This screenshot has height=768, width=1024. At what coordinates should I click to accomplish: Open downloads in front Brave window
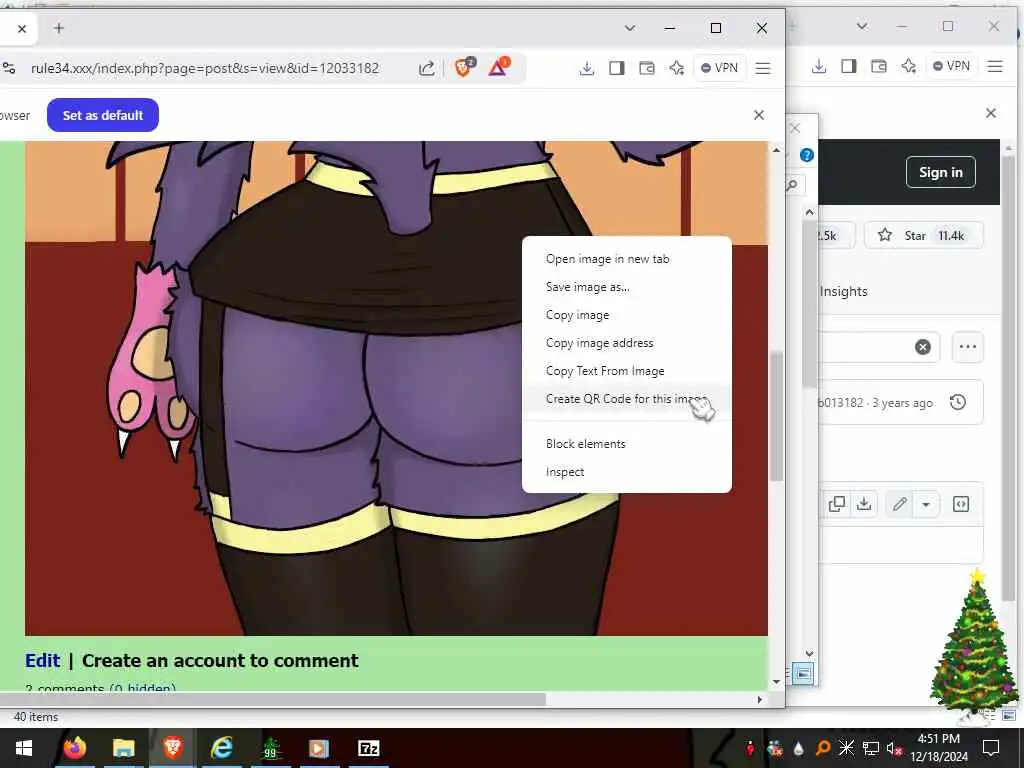point(586,68)
